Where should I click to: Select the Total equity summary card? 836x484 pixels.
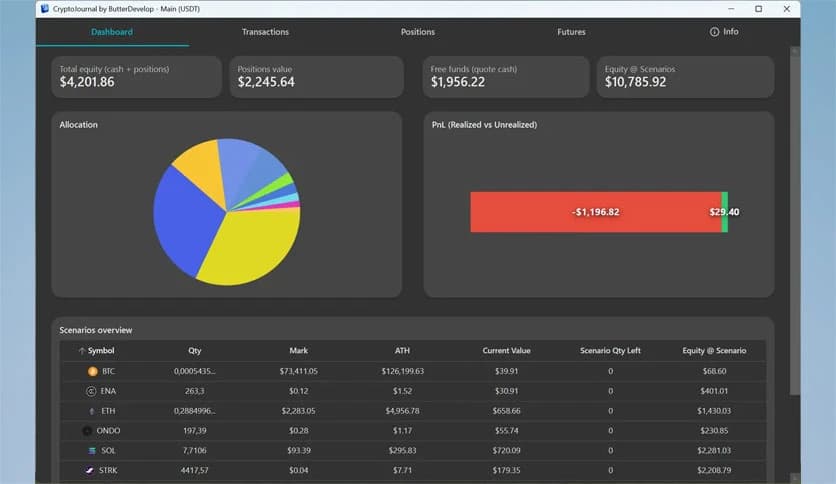pyautogui.click(x=136, y=76)
